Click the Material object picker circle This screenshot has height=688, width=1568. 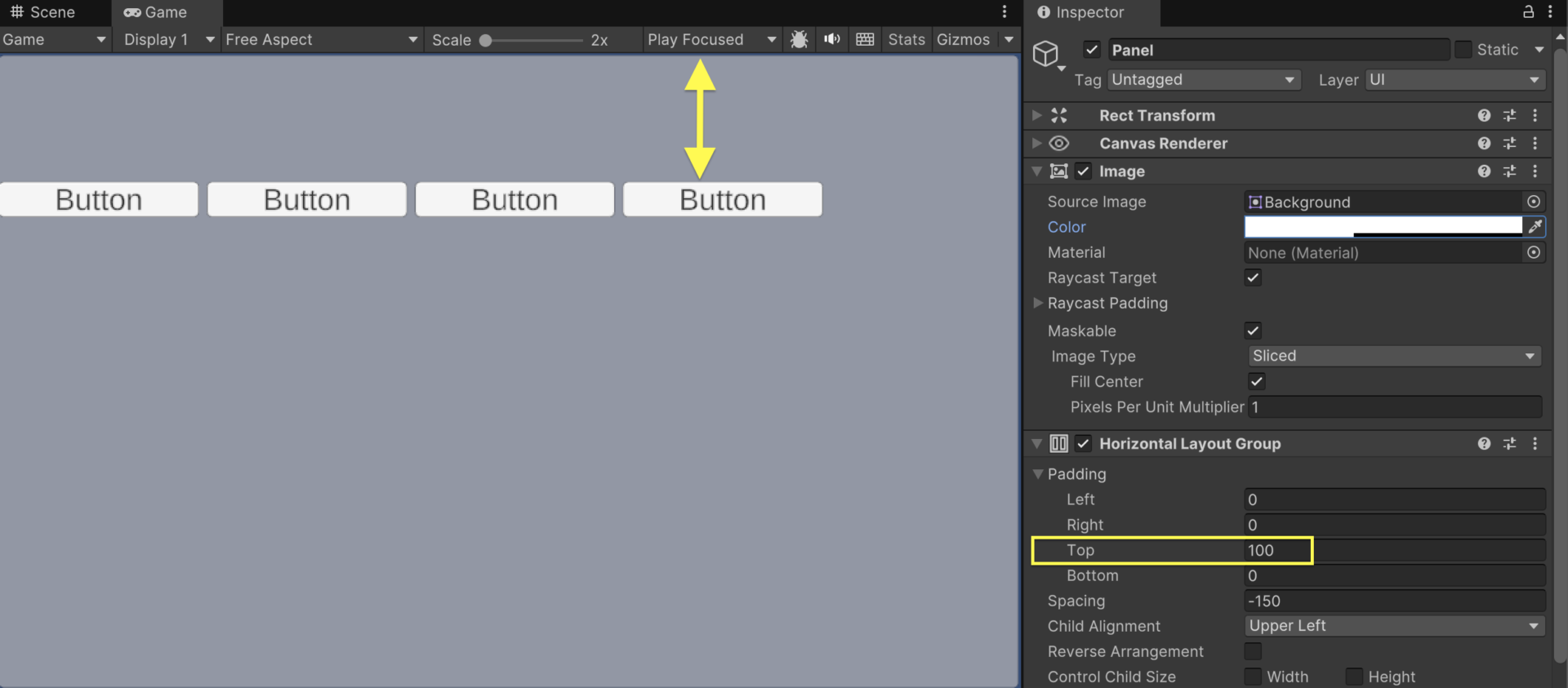click(1534, 252)
